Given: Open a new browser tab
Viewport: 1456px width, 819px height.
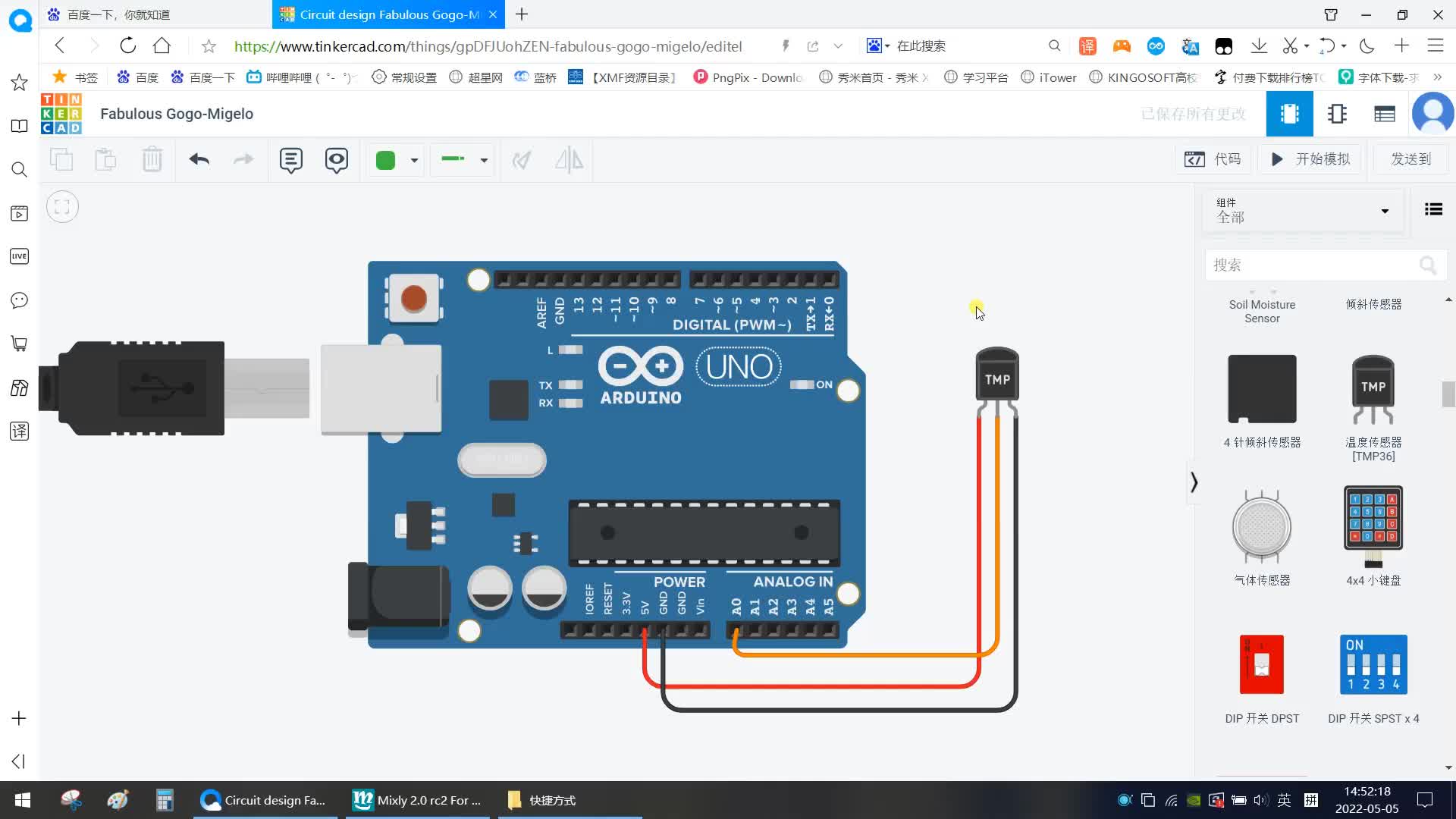Looking at the screenshot, I should point(522,14).
